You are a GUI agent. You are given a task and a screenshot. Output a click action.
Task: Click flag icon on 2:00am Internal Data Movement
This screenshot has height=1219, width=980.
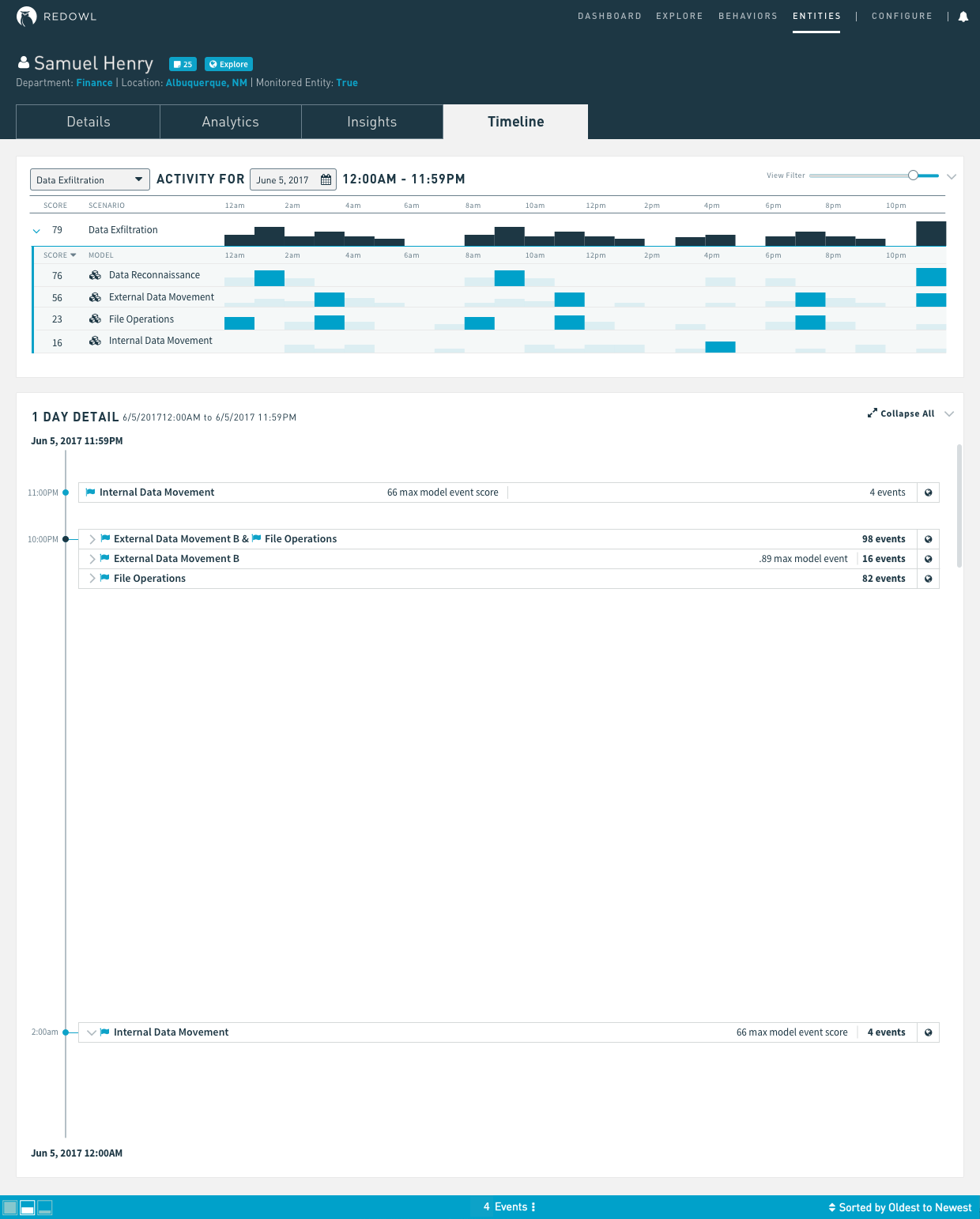[x=105, y=1032]
